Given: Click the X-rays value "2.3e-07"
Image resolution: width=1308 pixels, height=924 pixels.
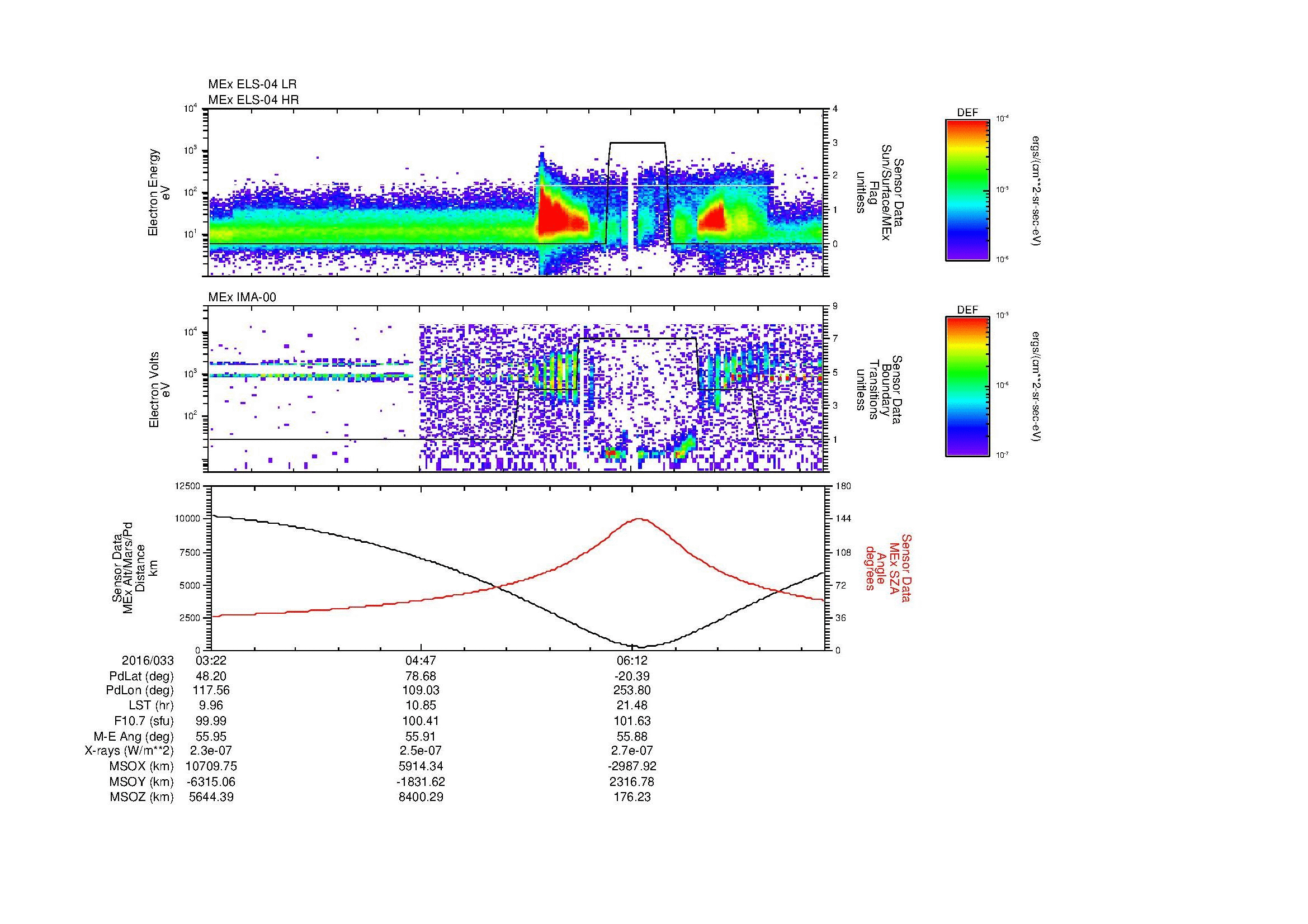Looking at the screenshot, I should 211,750.
